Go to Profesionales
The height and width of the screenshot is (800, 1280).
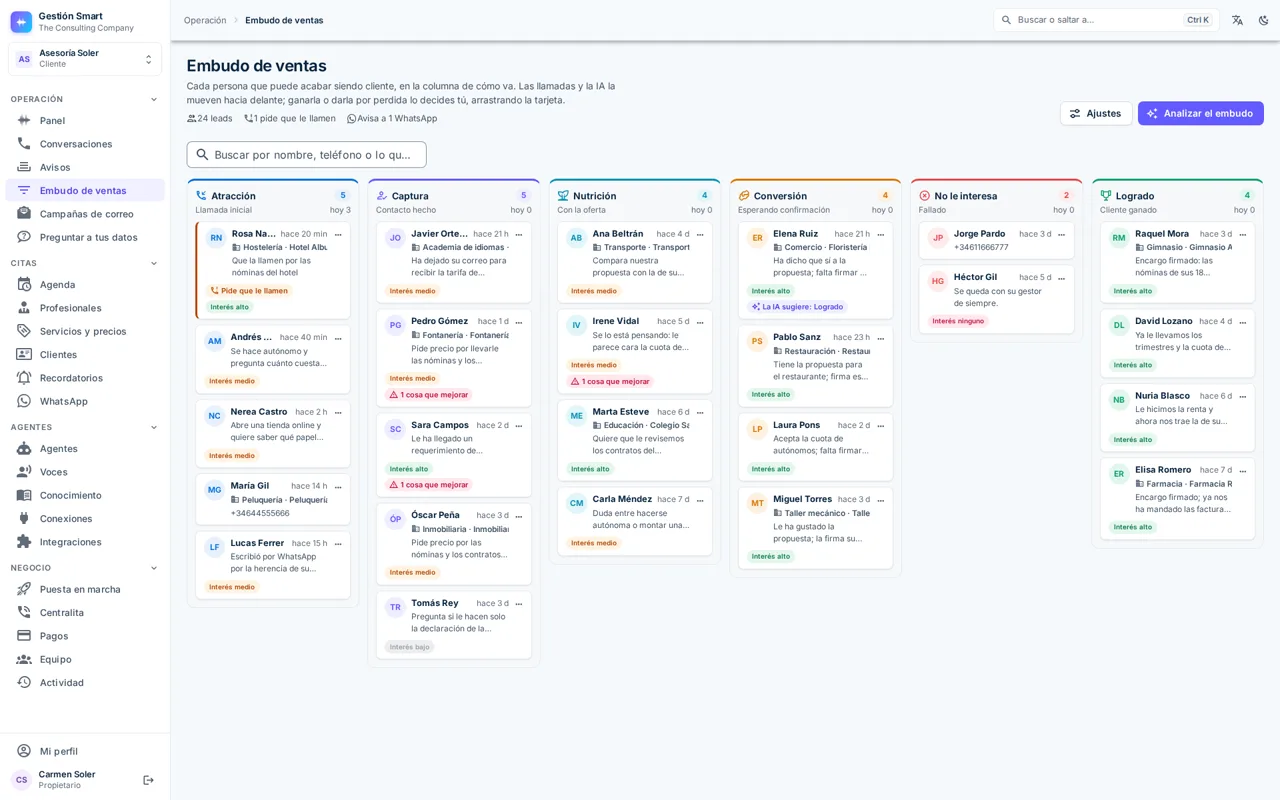click(x=85, y=308)
